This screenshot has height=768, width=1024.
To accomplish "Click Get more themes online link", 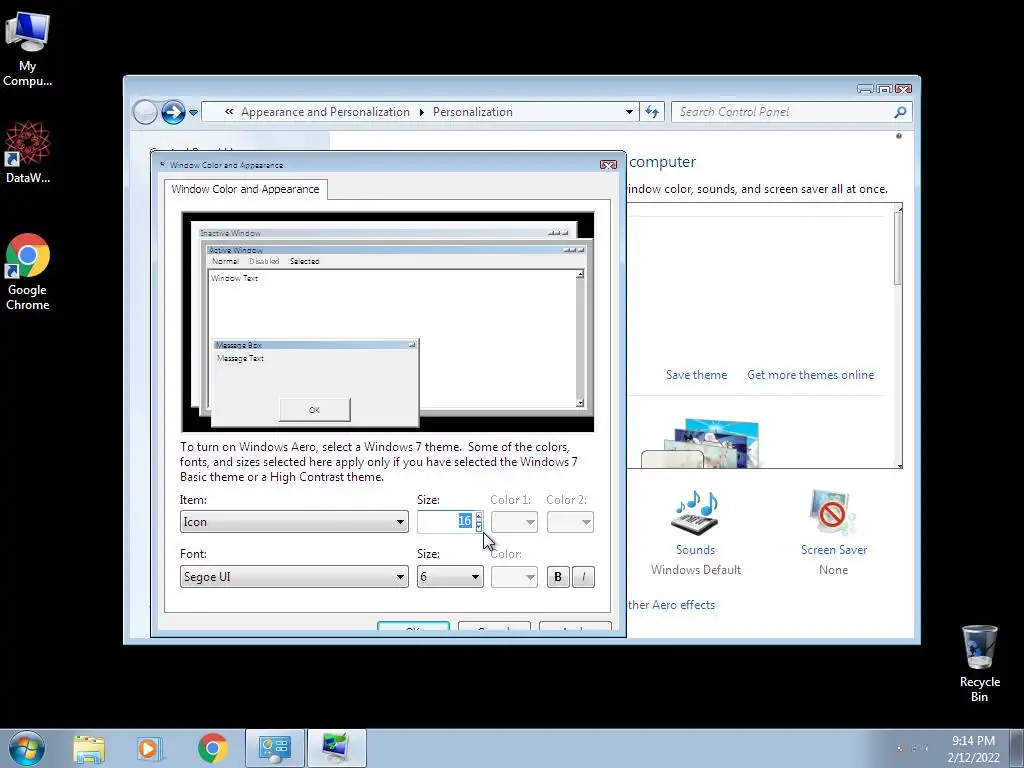I will (x=810, y=375).
